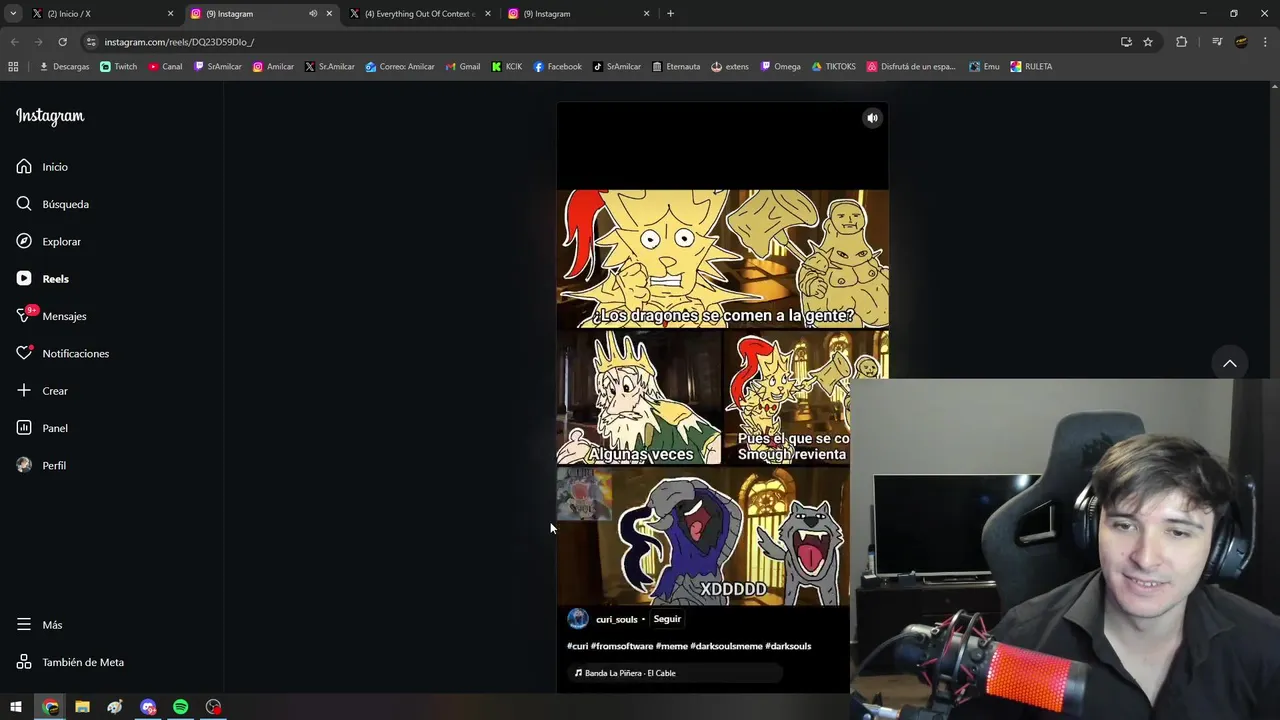1280x720 pixels.
Task: Click the browser back arrow
Action: click(14, 42)
